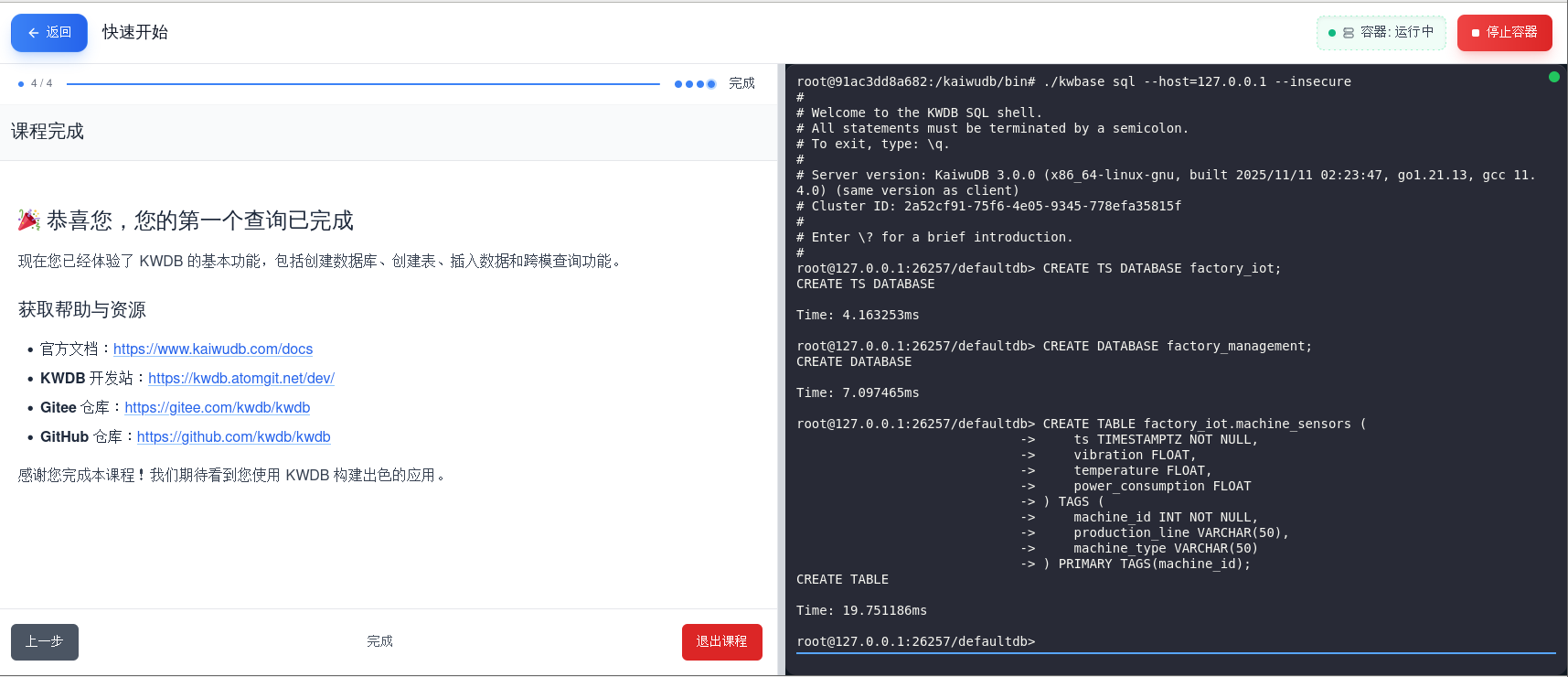
Task: Click 'Time: 7.097465ms' terminal output
Action: click(x=858, y=392)
